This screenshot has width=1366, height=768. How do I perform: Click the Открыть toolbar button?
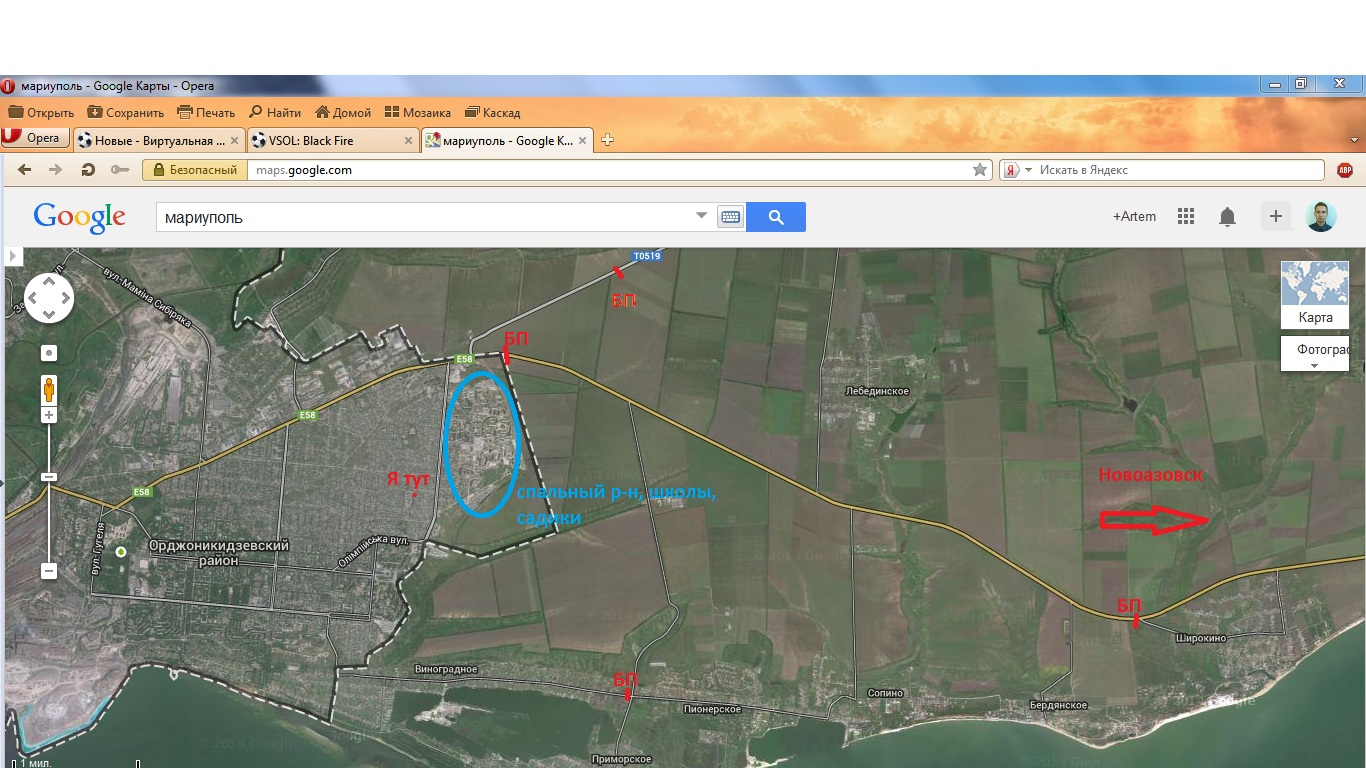pos(41,113)
